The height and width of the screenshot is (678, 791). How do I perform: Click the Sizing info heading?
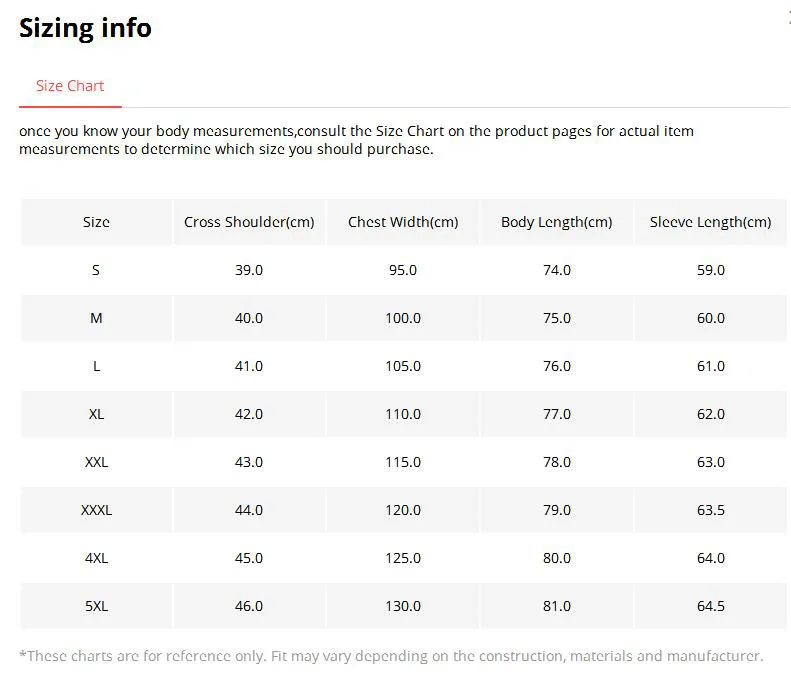pos(85,28)
